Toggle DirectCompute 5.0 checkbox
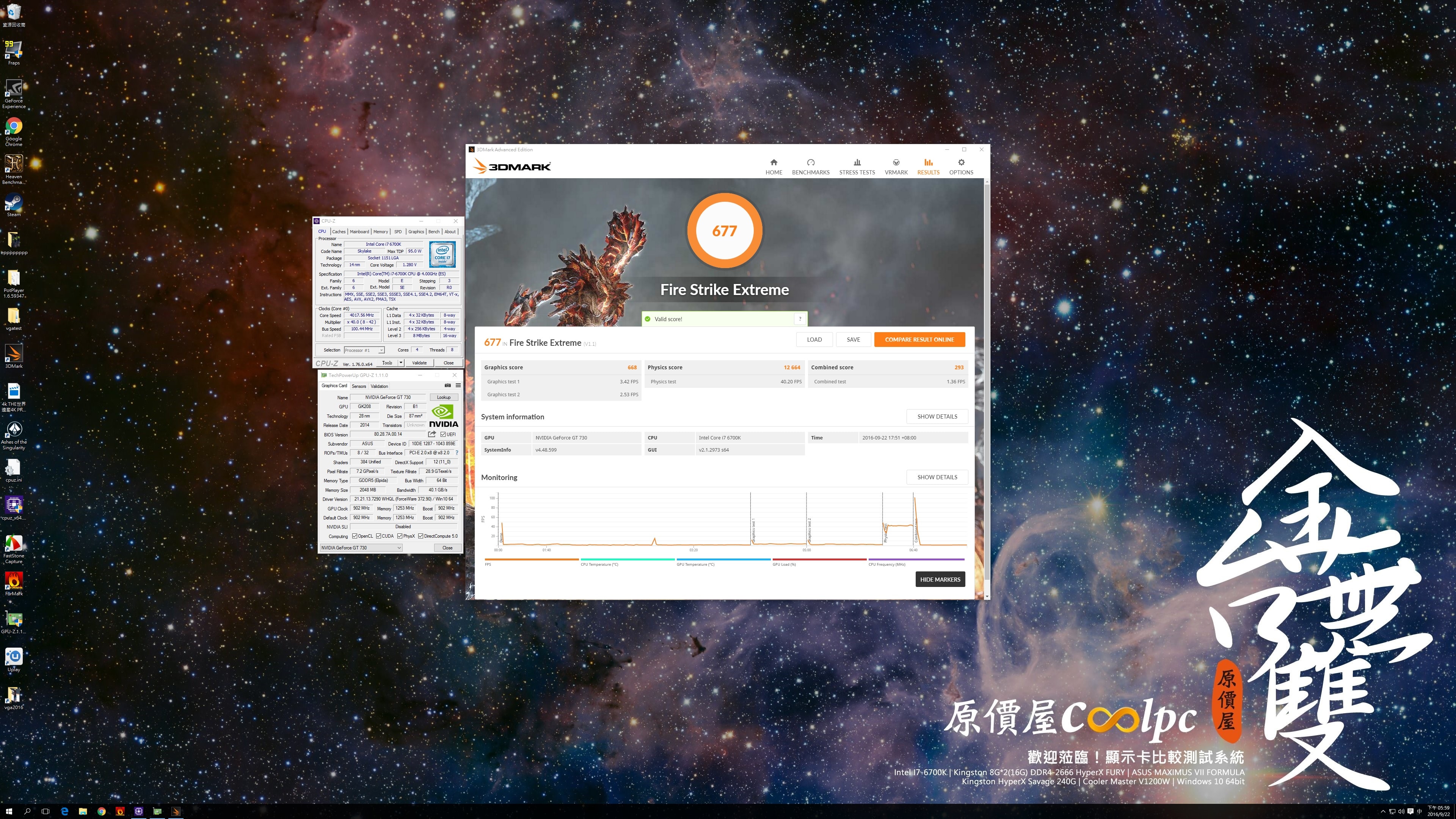 pos(420,536)
